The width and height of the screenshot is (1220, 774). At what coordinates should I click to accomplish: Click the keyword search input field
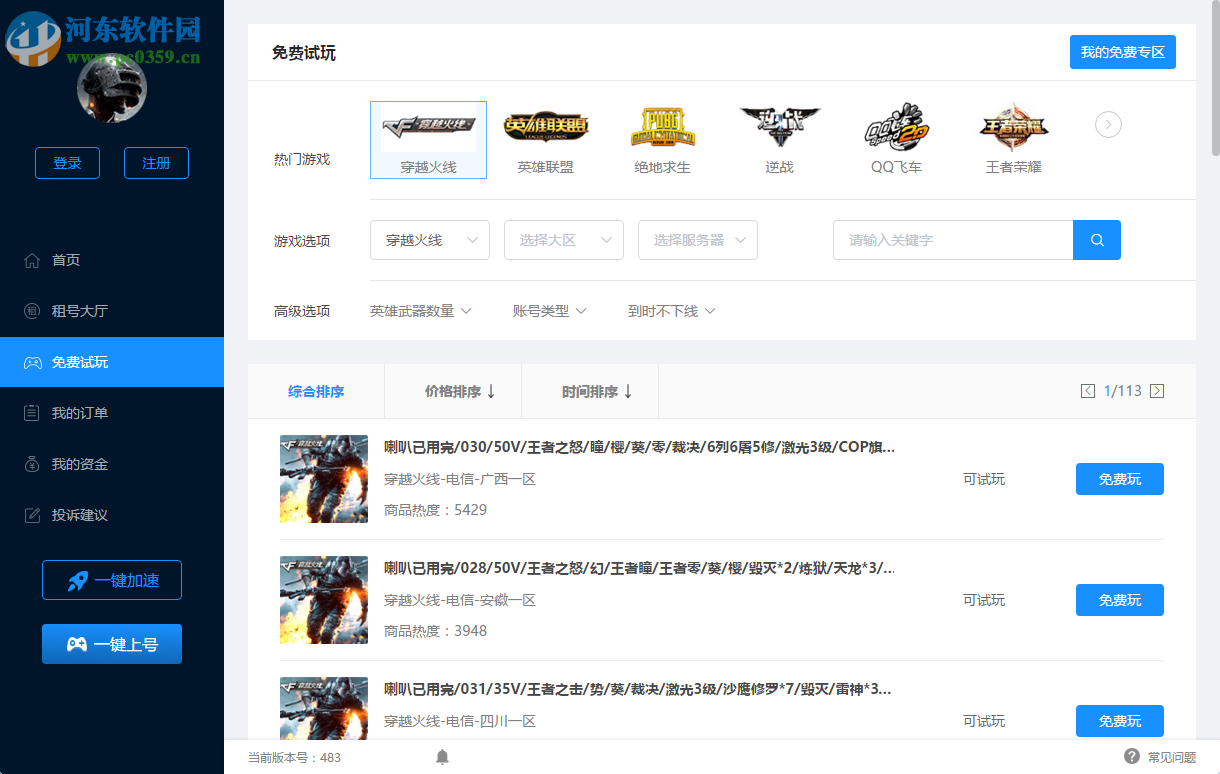[950, 240]
